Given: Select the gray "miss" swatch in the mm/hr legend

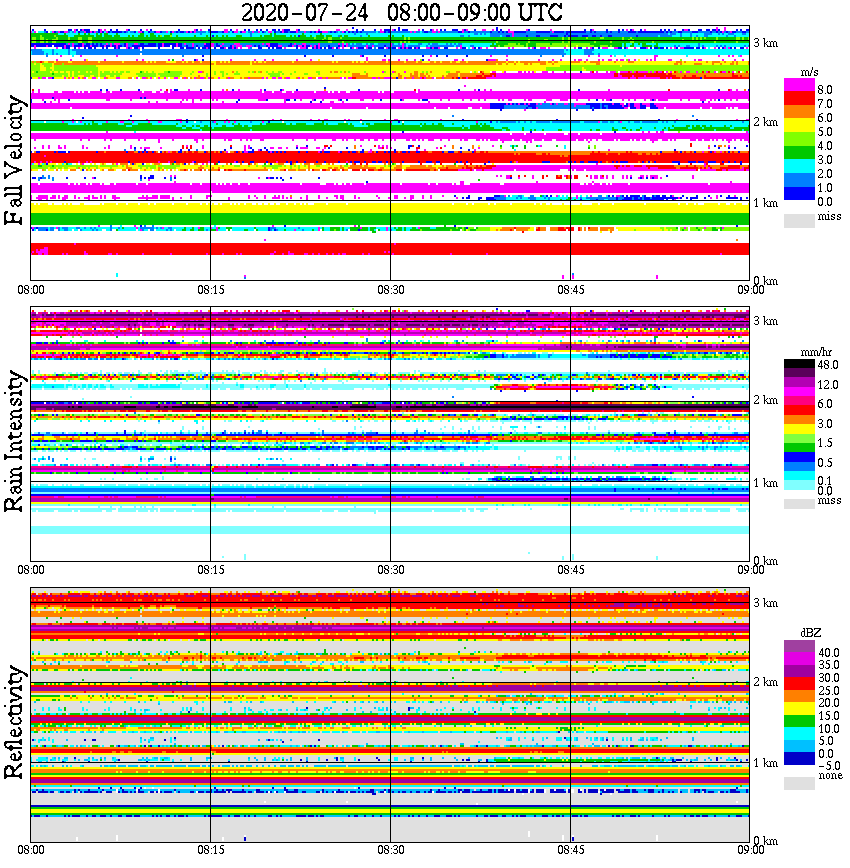Looking at the screenshot, I should point(799,504).
